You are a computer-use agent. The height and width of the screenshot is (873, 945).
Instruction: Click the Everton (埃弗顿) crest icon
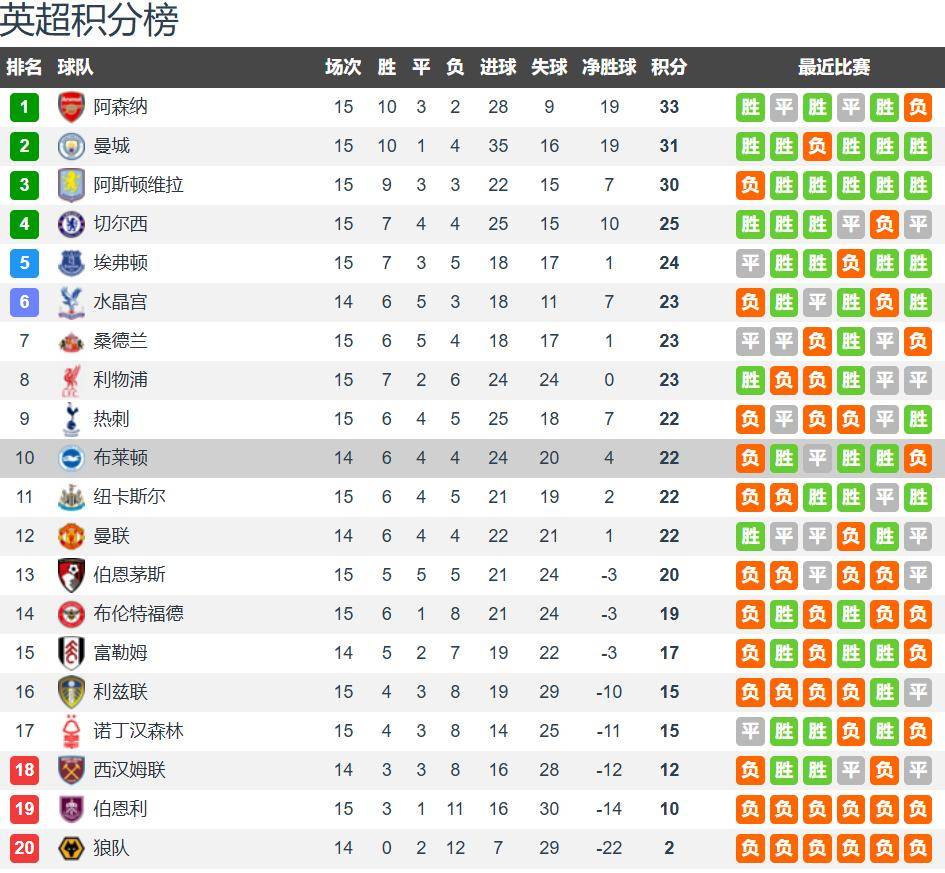click(x=72, y=263)
